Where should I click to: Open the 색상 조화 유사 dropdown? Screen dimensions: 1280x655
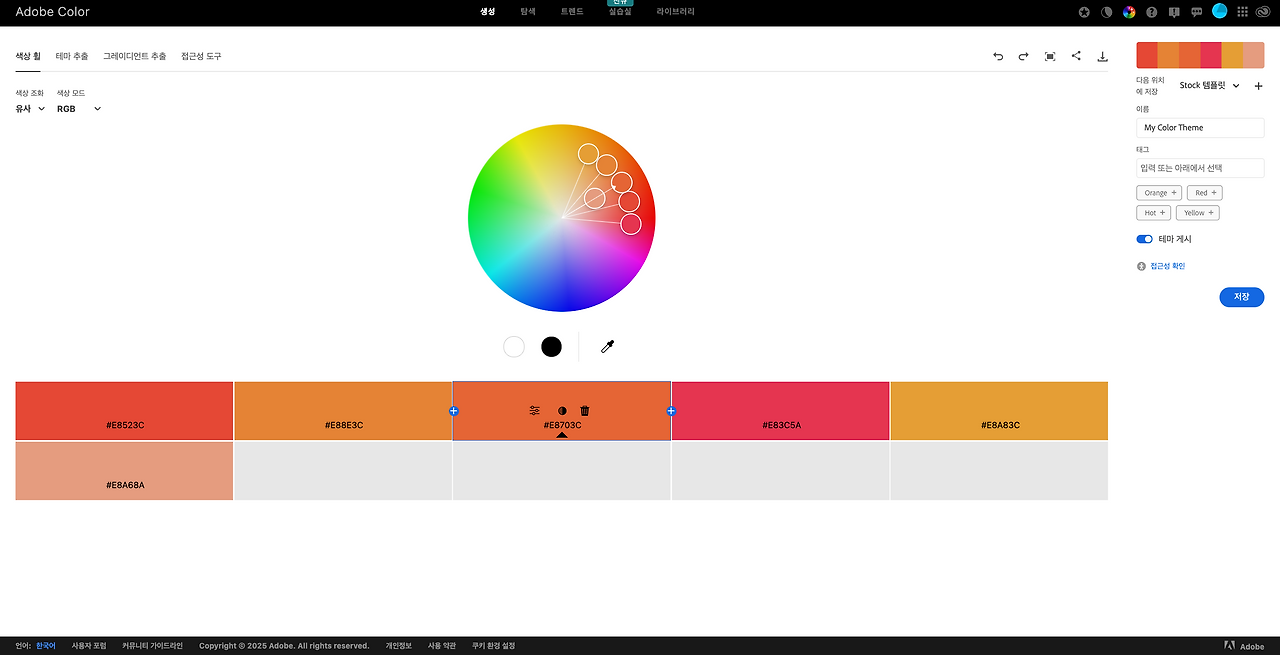30,108
